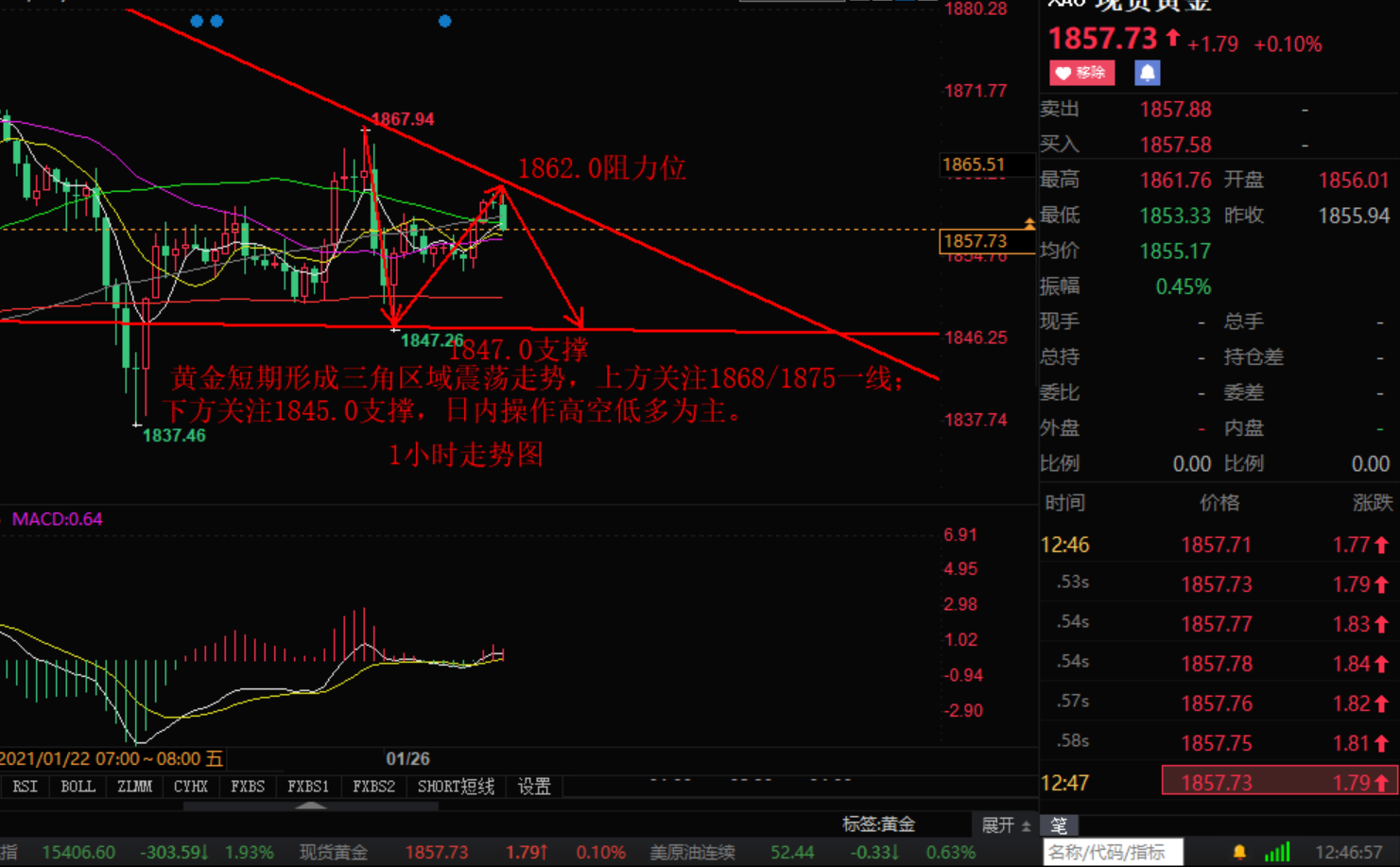Image resolution: width=1400 pixels, height=867 pixels.
Task: Click the blue price alert bell icon
Action: pyautogui.click(x=1147, y=73)
